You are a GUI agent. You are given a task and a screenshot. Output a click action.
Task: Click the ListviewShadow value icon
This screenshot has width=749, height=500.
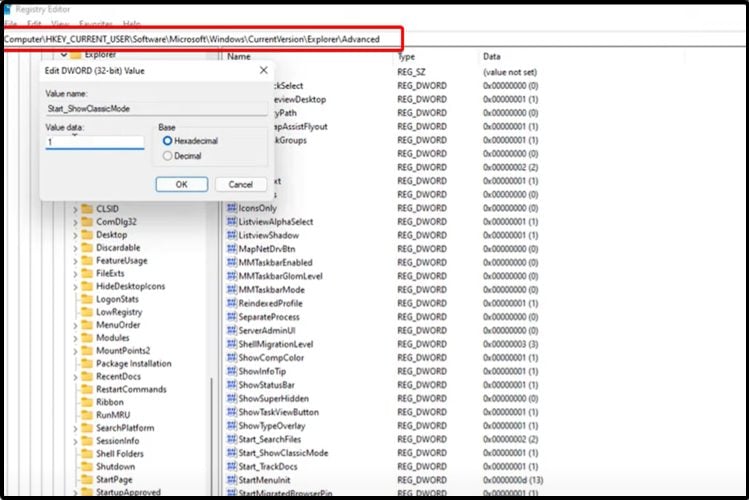tap(232, 235)
